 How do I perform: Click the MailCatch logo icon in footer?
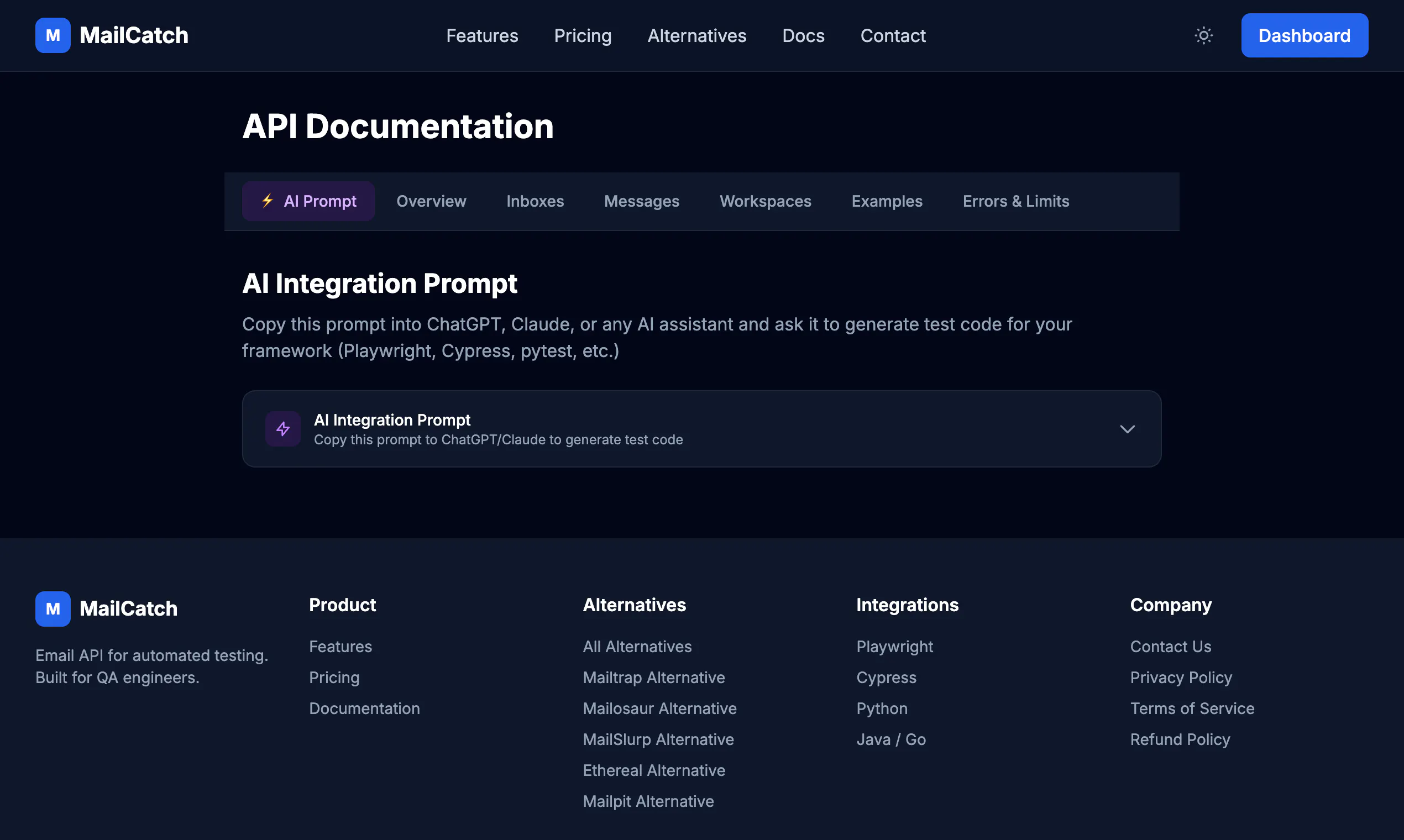pos(53,609)
